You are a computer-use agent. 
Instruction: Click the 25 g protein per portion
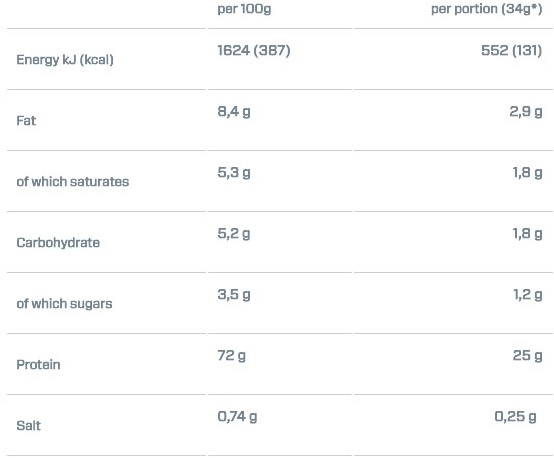(528, 356)
